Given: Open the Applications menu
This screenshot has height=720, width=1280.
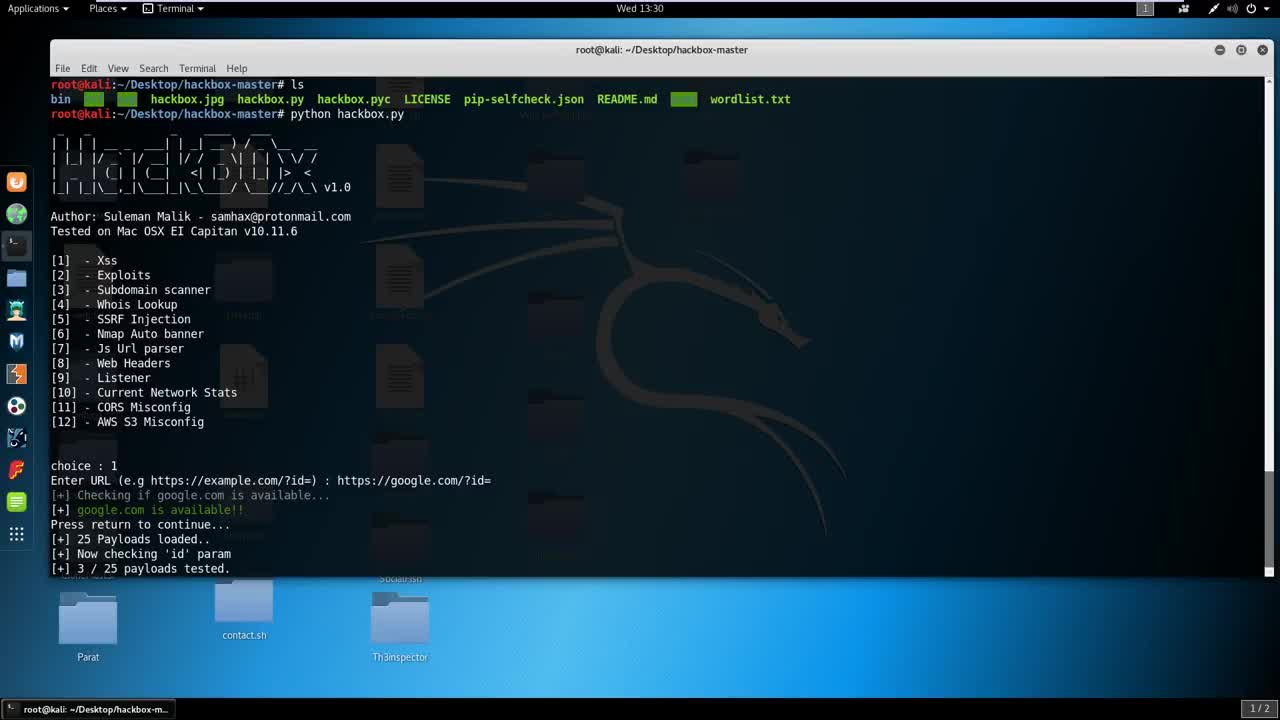Looking at the screenshot, I should point(38,8).
